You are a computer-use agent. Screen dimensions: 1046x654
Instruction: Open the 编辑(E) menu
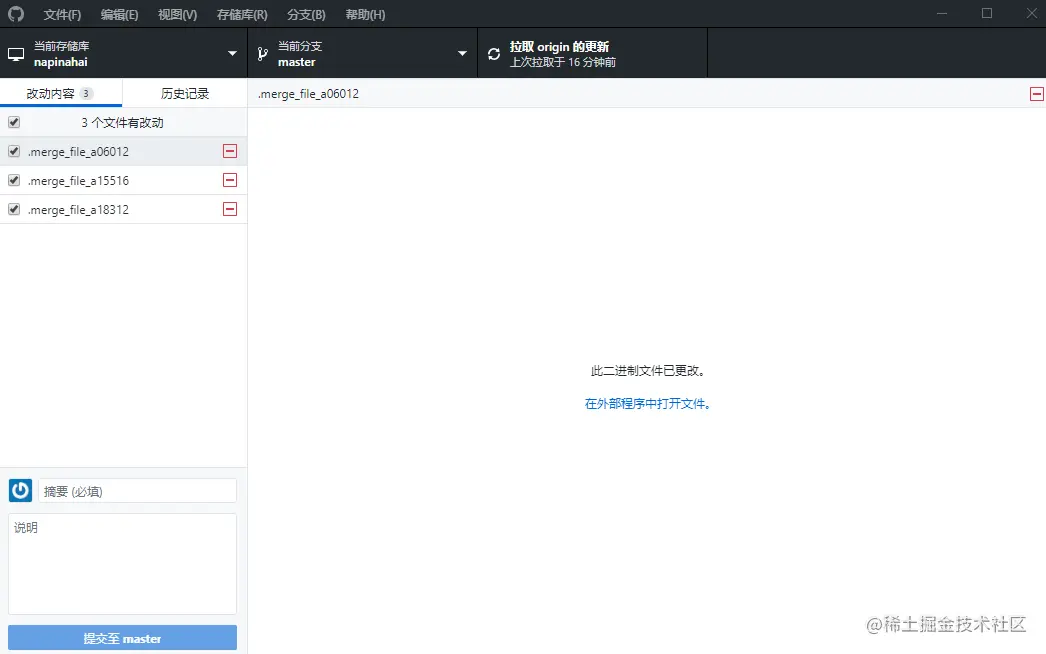(x=119, y=15)
